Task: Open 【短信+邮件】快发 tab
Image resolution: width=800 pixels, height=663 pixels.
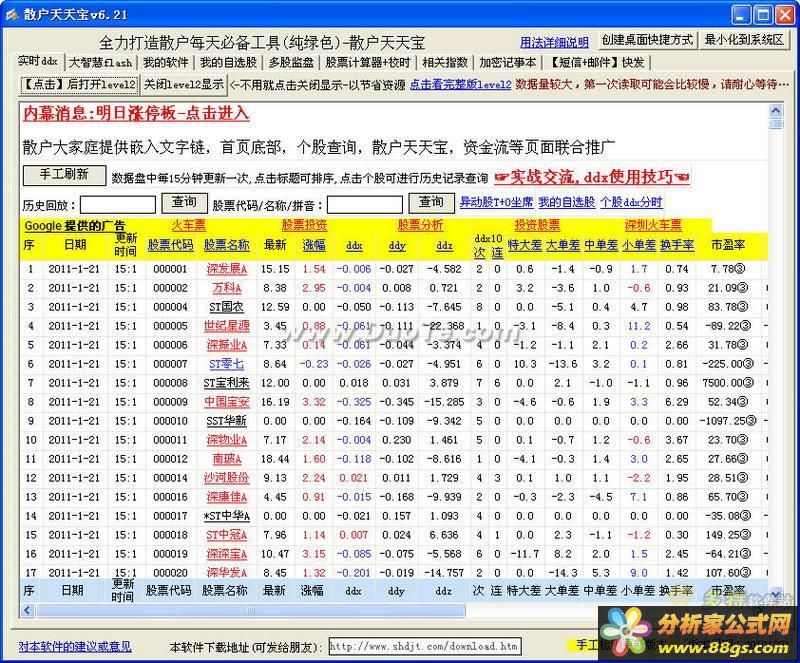Action: [597, 62]
